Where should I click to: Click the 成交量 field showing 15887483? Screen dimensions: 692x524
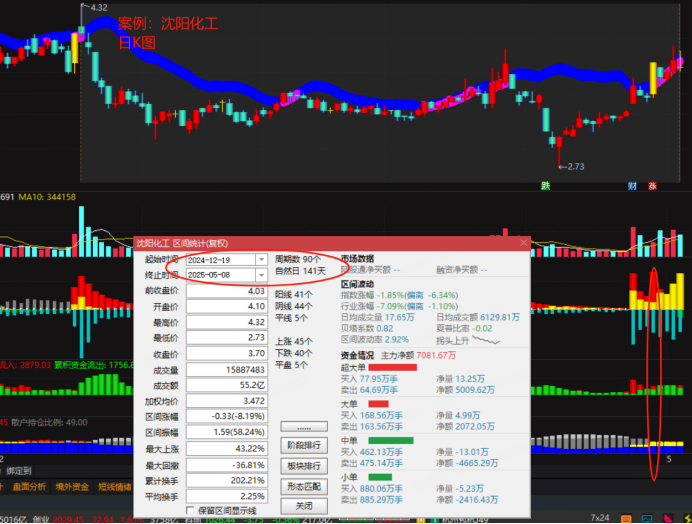click(x=227, y=369)
